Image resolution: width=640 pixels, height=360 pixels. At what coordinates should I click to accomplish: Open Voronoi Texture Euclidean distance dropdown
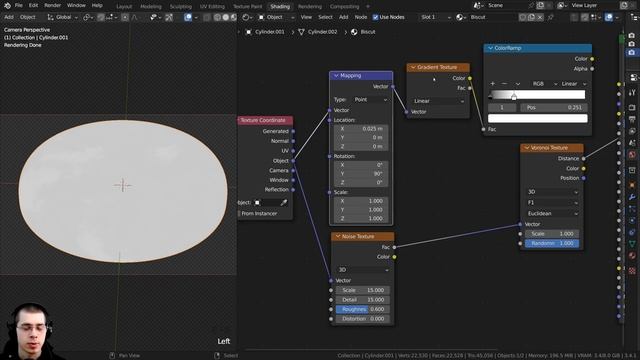pos(552,213)
